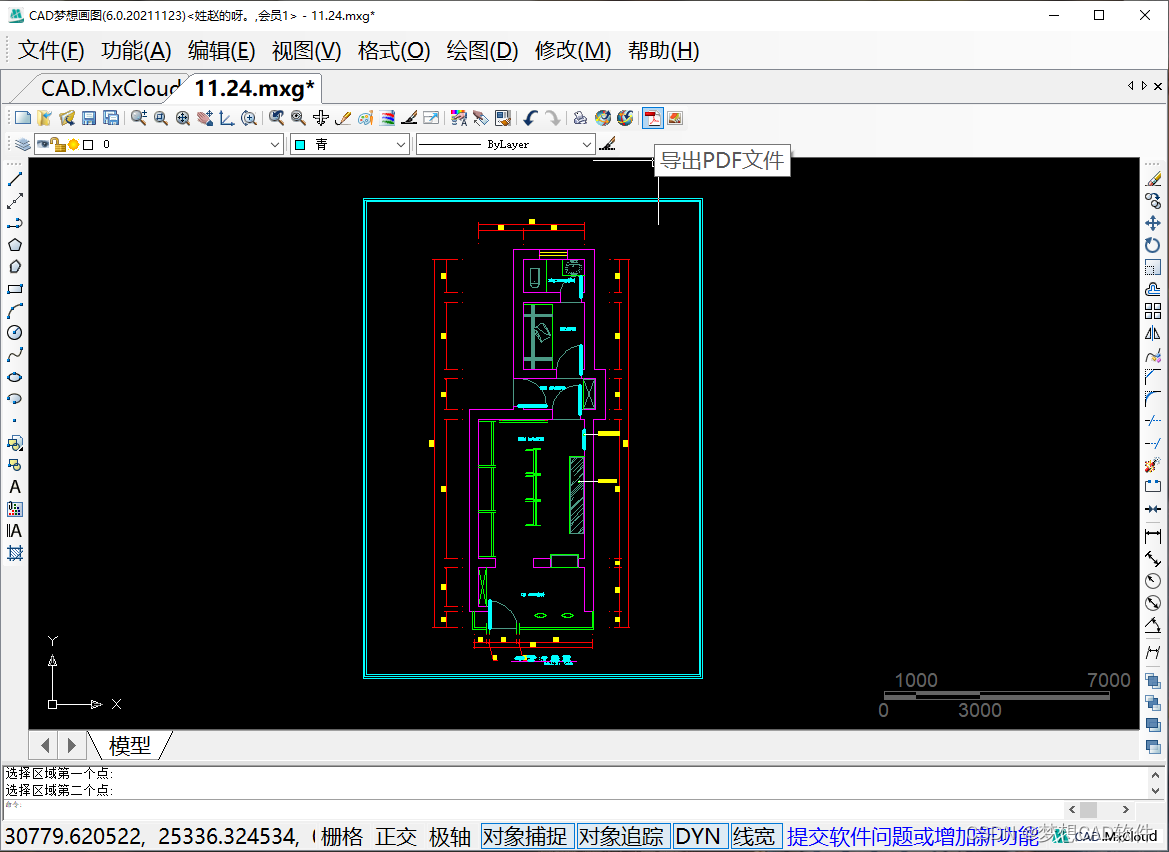Choose the Rotate tool in right toolbar
Image resolution: width=1169 pixels, height=852 pixels.
pyautogui.click(x=1153, y=244)
